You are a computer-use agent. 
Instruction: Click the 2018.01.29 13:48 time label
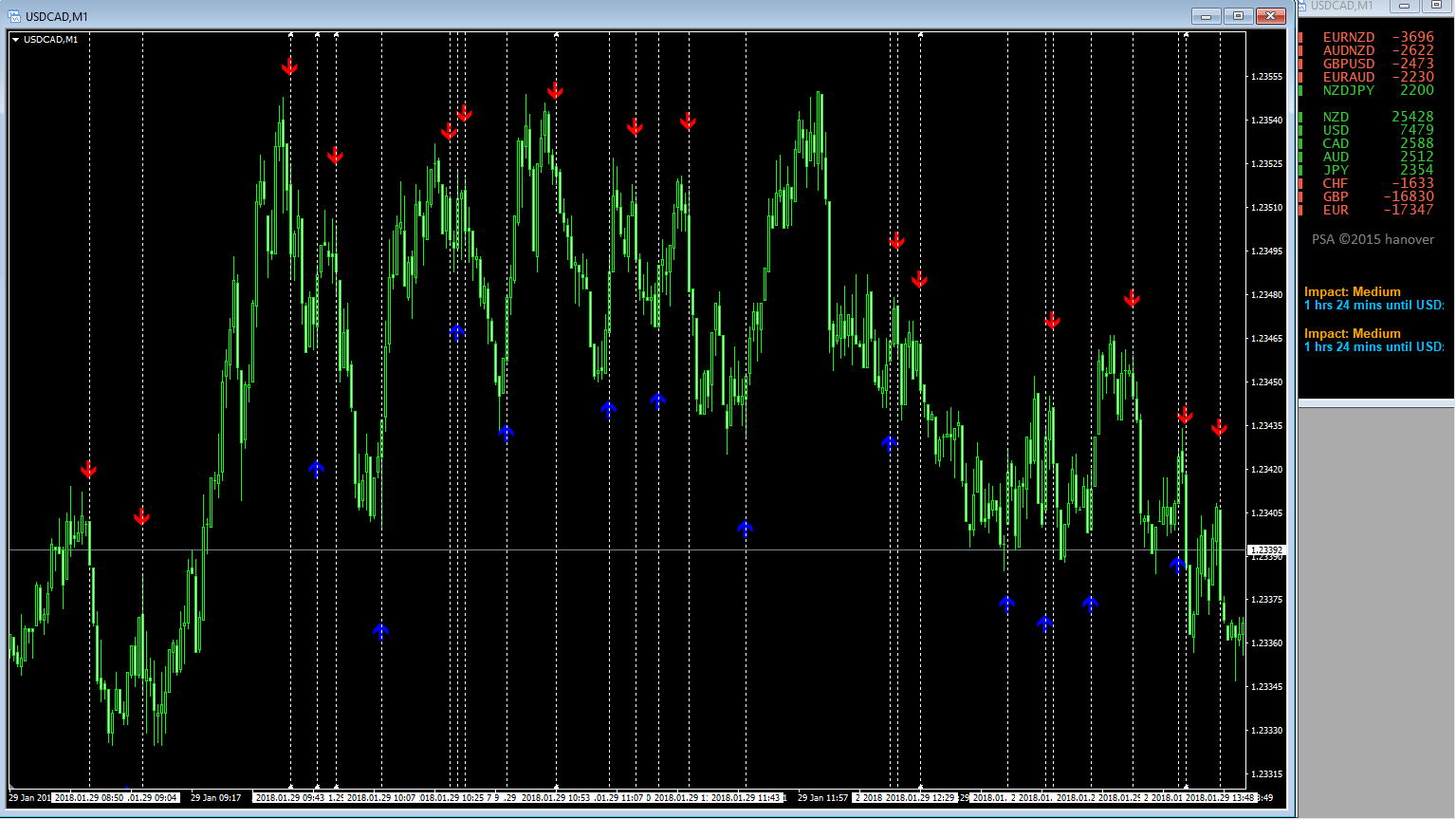(x=1221, y=798)
